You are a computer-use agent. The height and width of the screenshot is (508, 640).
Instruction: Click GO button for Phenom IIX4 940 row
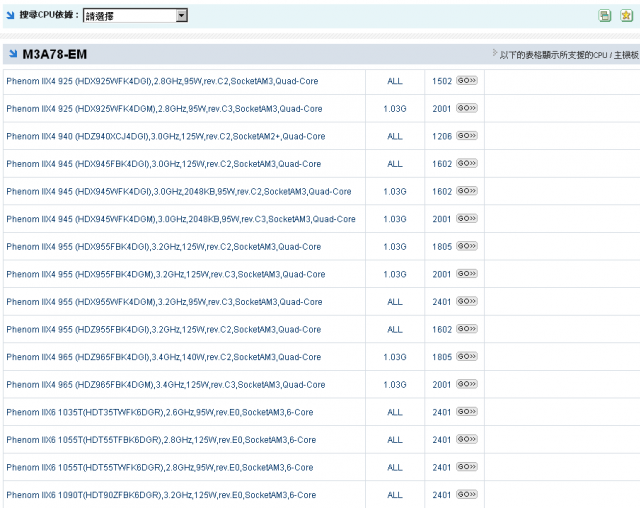[467, 136]
